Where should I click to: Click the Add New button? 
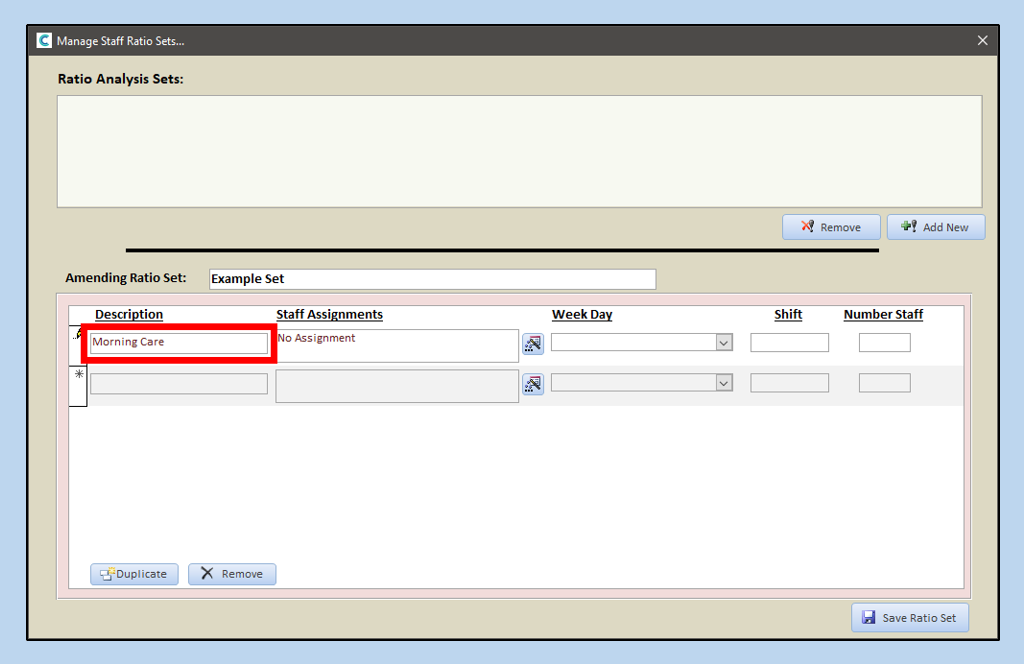tap(935, 227)
